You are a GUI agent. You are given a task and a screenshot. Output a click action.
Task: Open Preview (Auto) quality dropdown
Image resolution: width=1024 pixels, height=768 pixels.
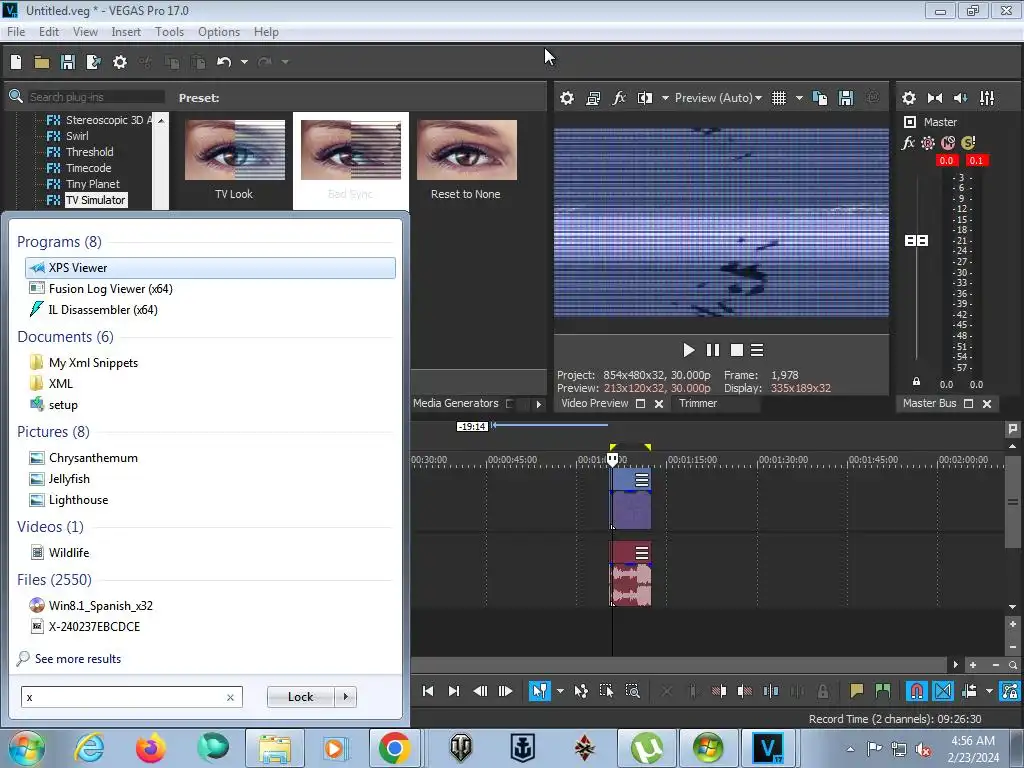pyautogui.click(x=718, y=98)
